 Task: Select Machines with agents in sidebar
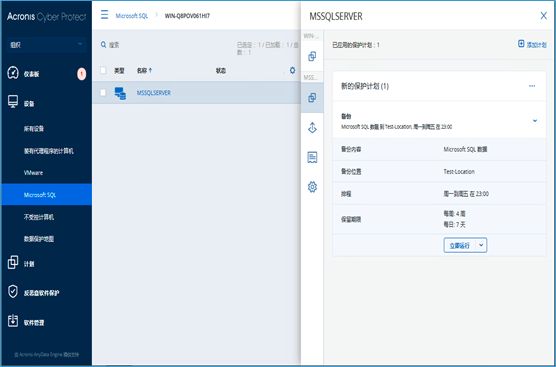tap(49, 151)
